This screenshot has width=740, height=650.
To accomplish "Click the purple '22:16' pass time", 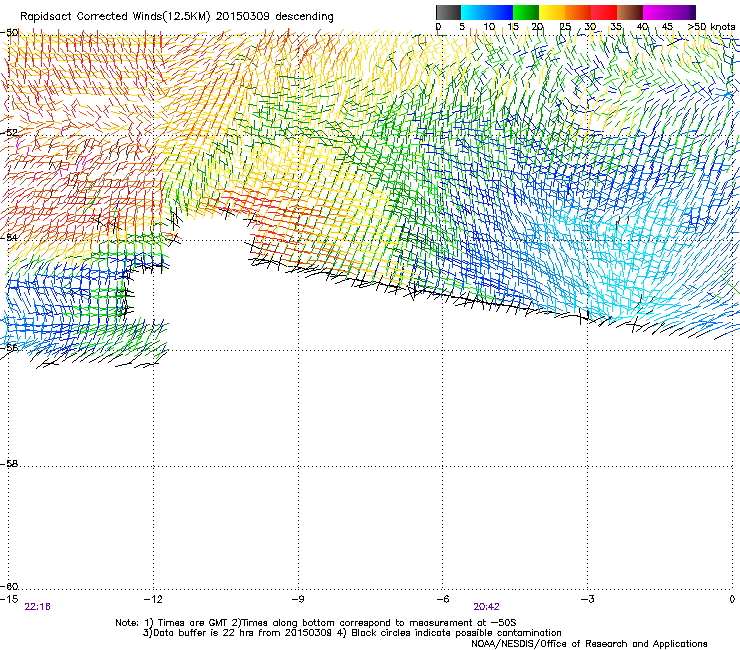I will click(x=37, y=607).
